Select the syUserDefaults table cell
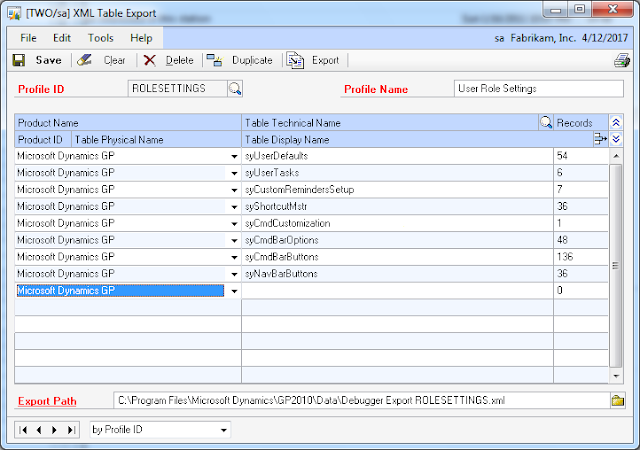This screenshot has width=640, height=450. pos(397,156)
